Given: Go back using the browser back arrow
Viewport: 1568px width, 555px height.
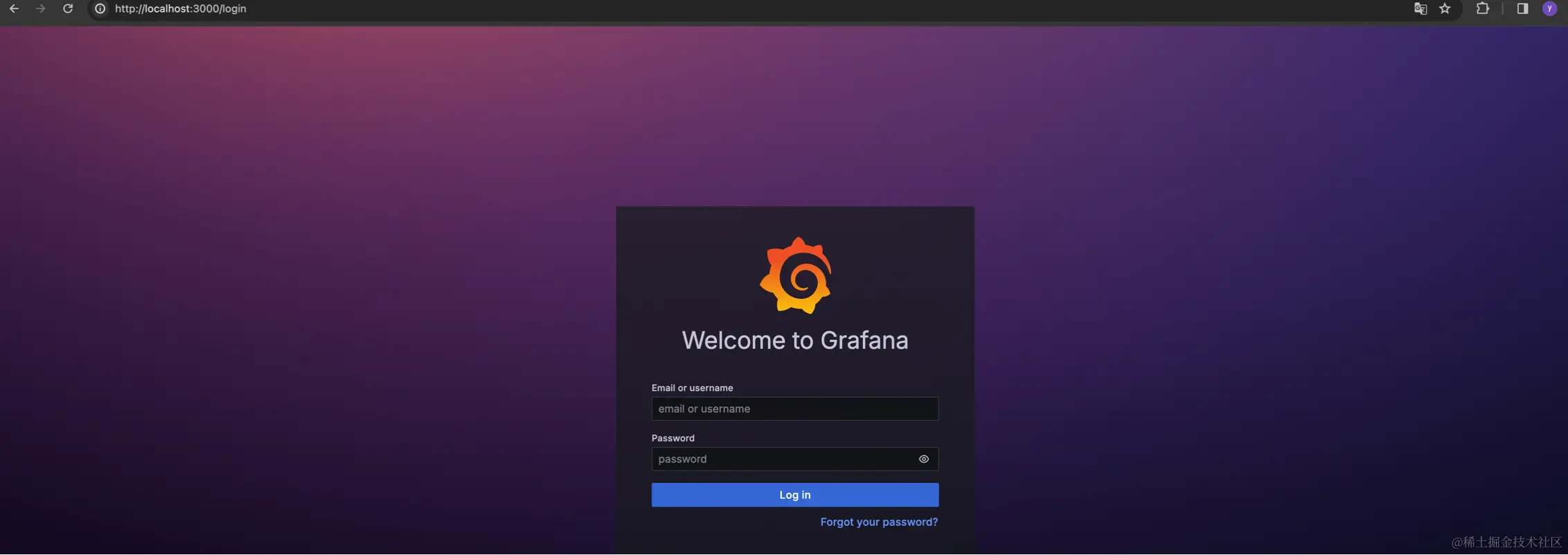Looking at the screenshot, I should click(14, 9).
